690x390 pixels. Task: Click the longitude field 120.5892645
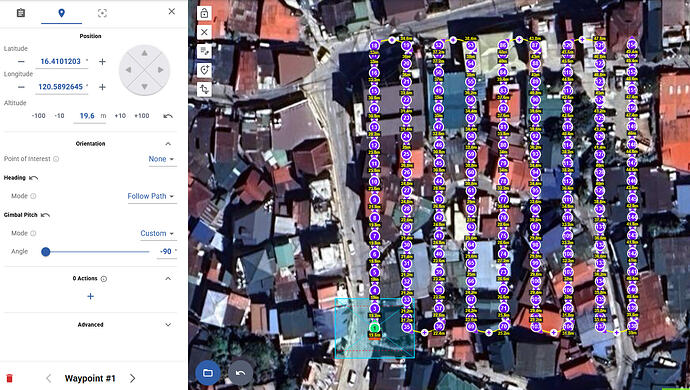pyautogui.click(x=61, y=87)
